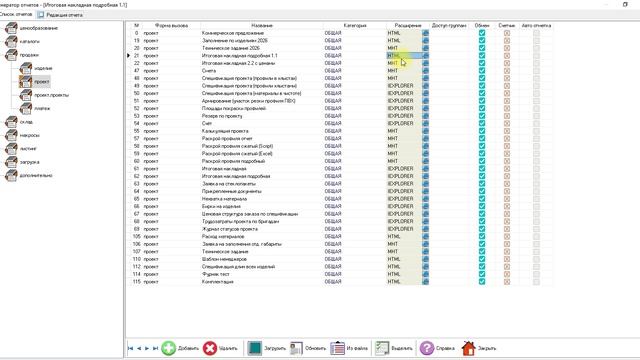Open the склад folder icon

11,122
